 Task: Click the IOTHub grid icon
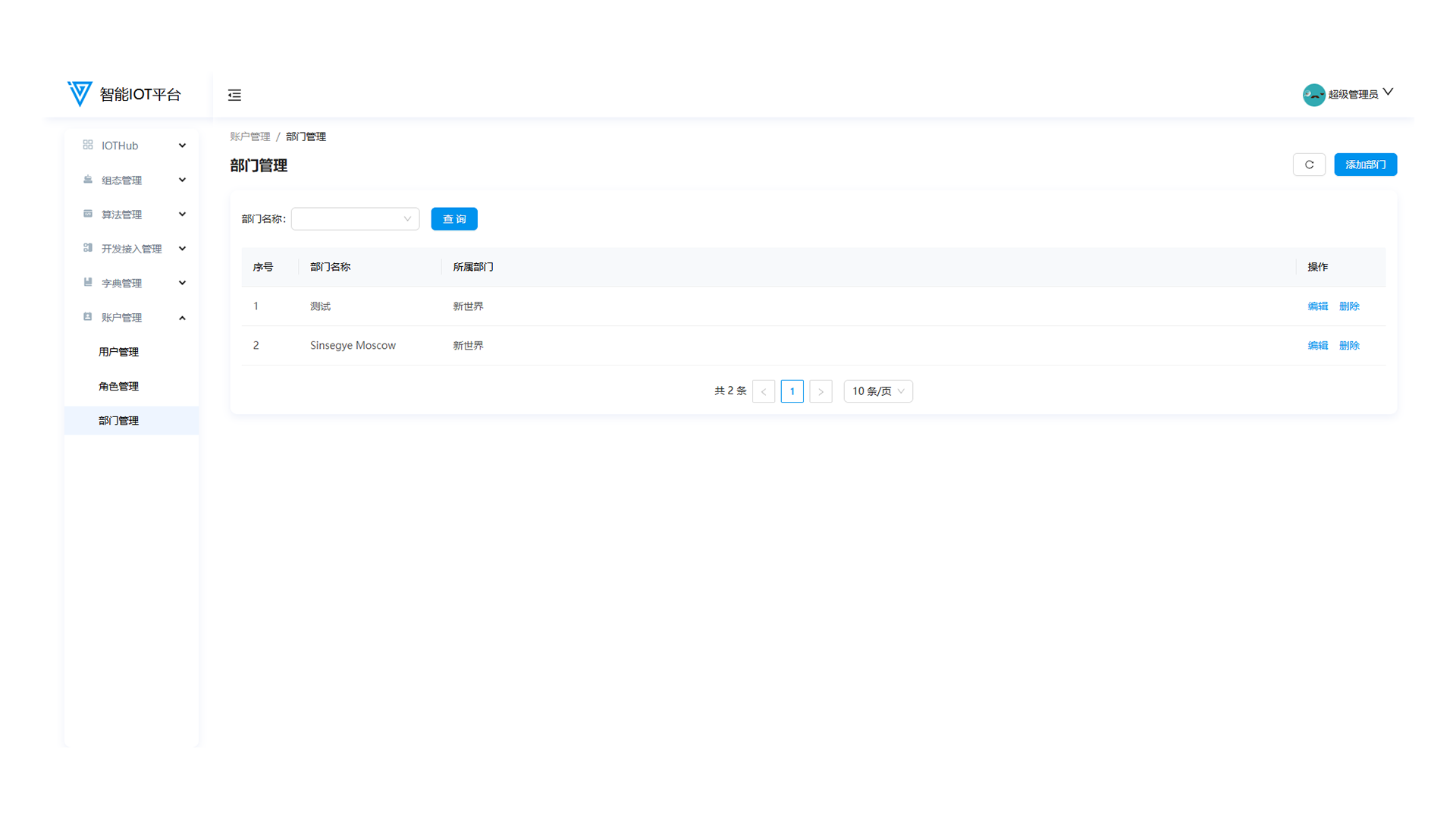[88, 145]
